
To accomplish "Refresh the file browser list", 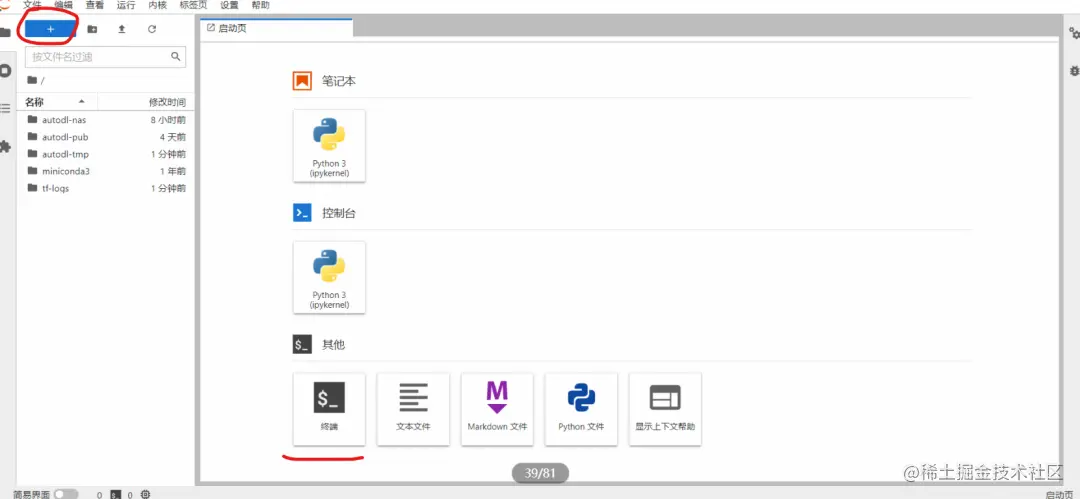I will 152,29.
